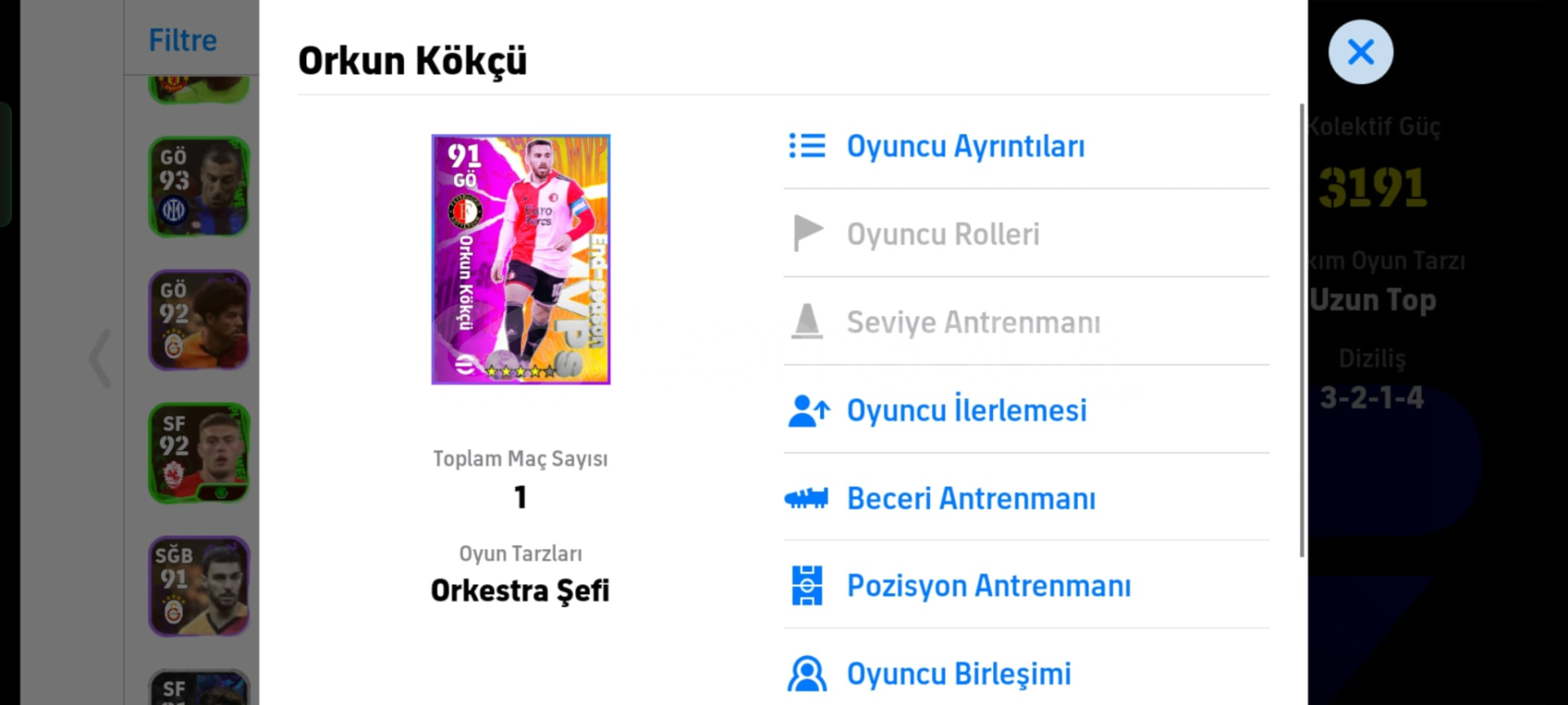
Task: Click the boot icon for Beceri Antrenmanı
Action: (x=806, y=498)
